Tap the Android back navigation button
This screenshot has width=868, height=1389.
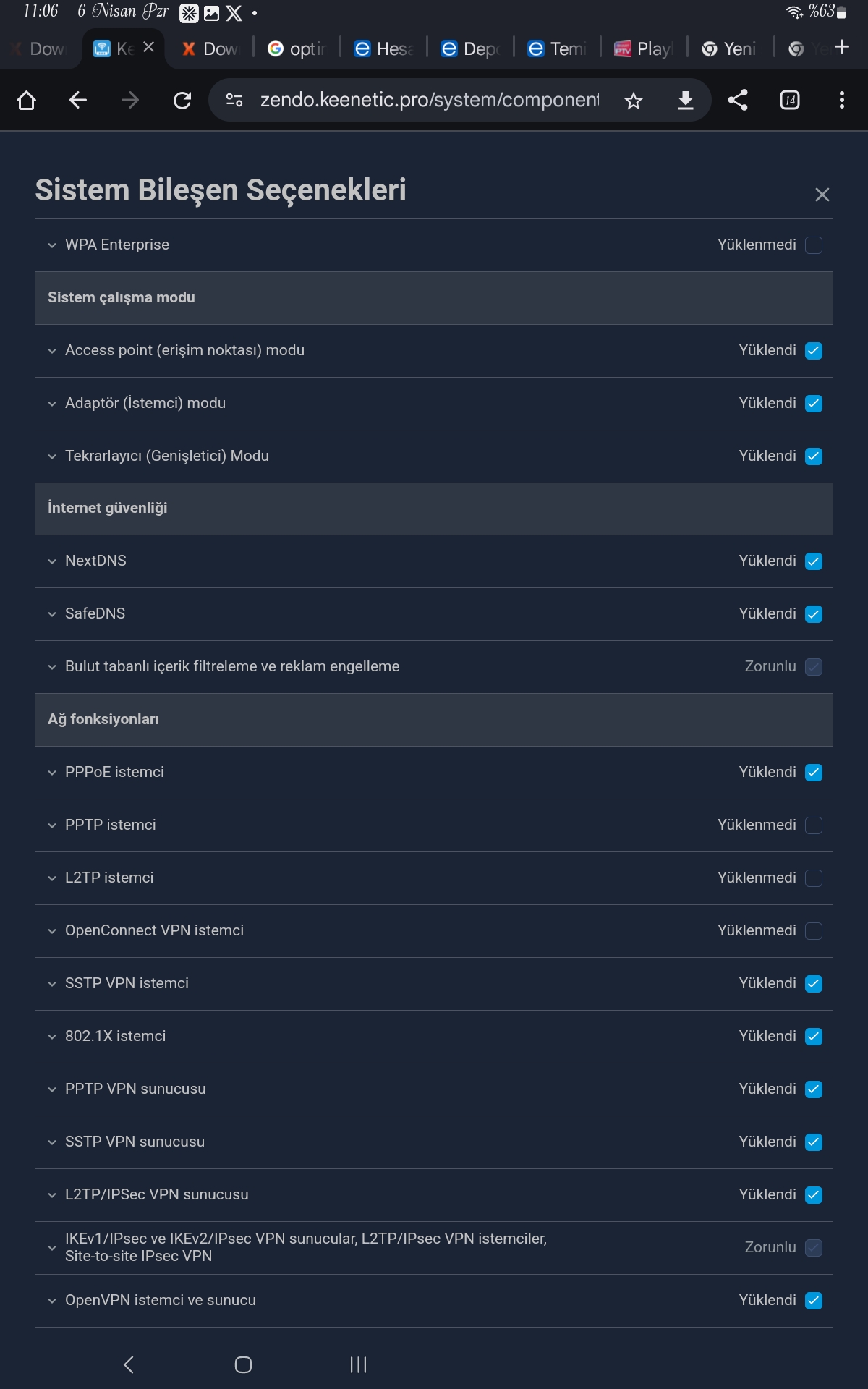[x=129, y=1364]
